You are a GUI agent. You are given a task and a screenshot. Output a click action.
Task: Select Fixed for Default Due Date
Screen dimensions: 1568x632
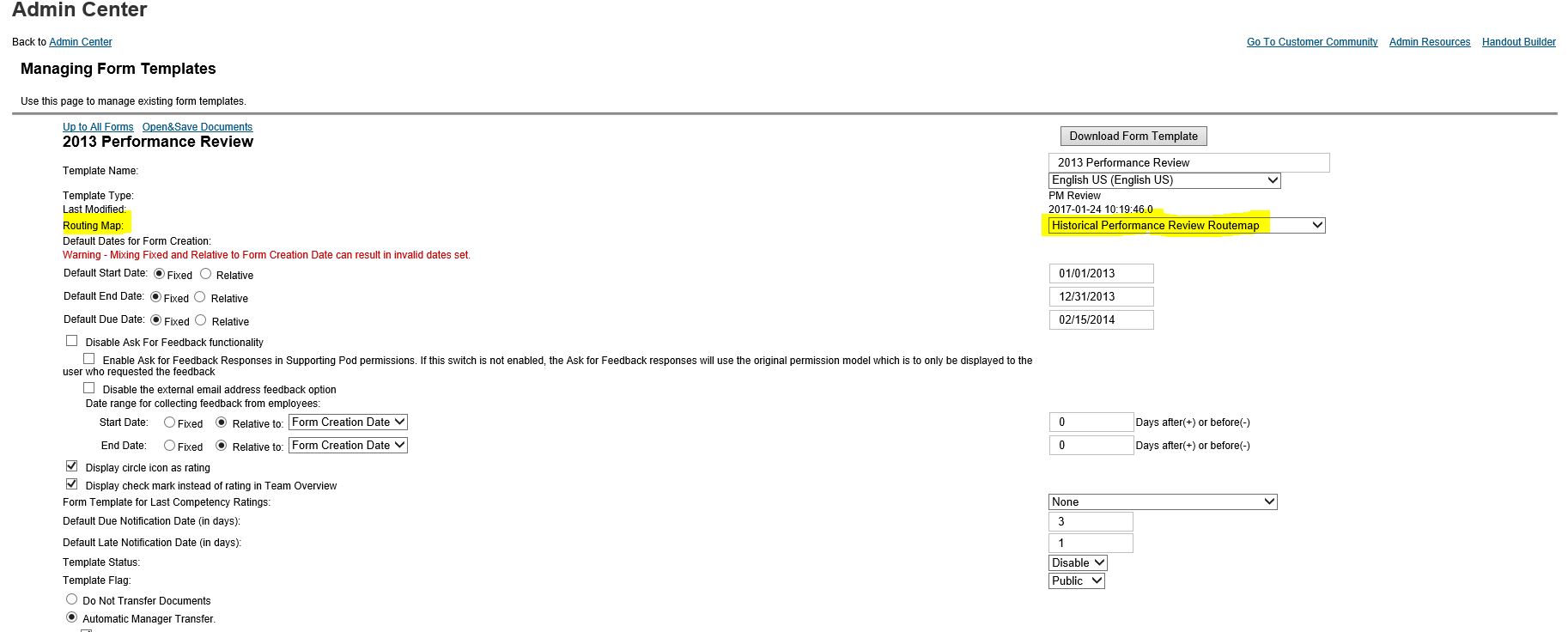155,320
